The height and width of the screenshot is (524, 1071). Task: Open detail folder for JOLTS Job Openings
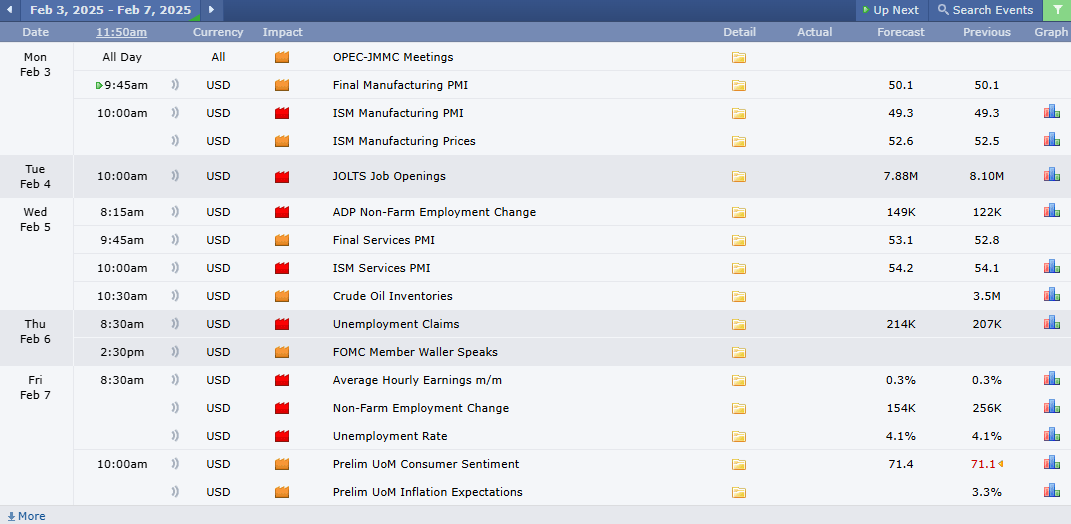coord(738,177)
